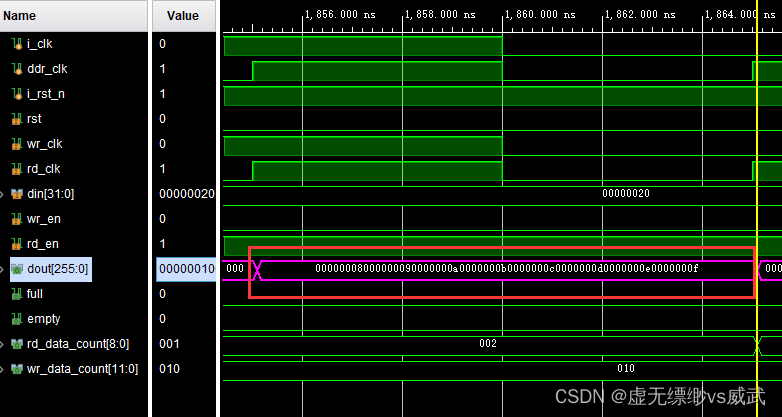Select the rst signal name
Image resolution: width=782 pixels, height=417 pixels.
click(x=34, y=119)
